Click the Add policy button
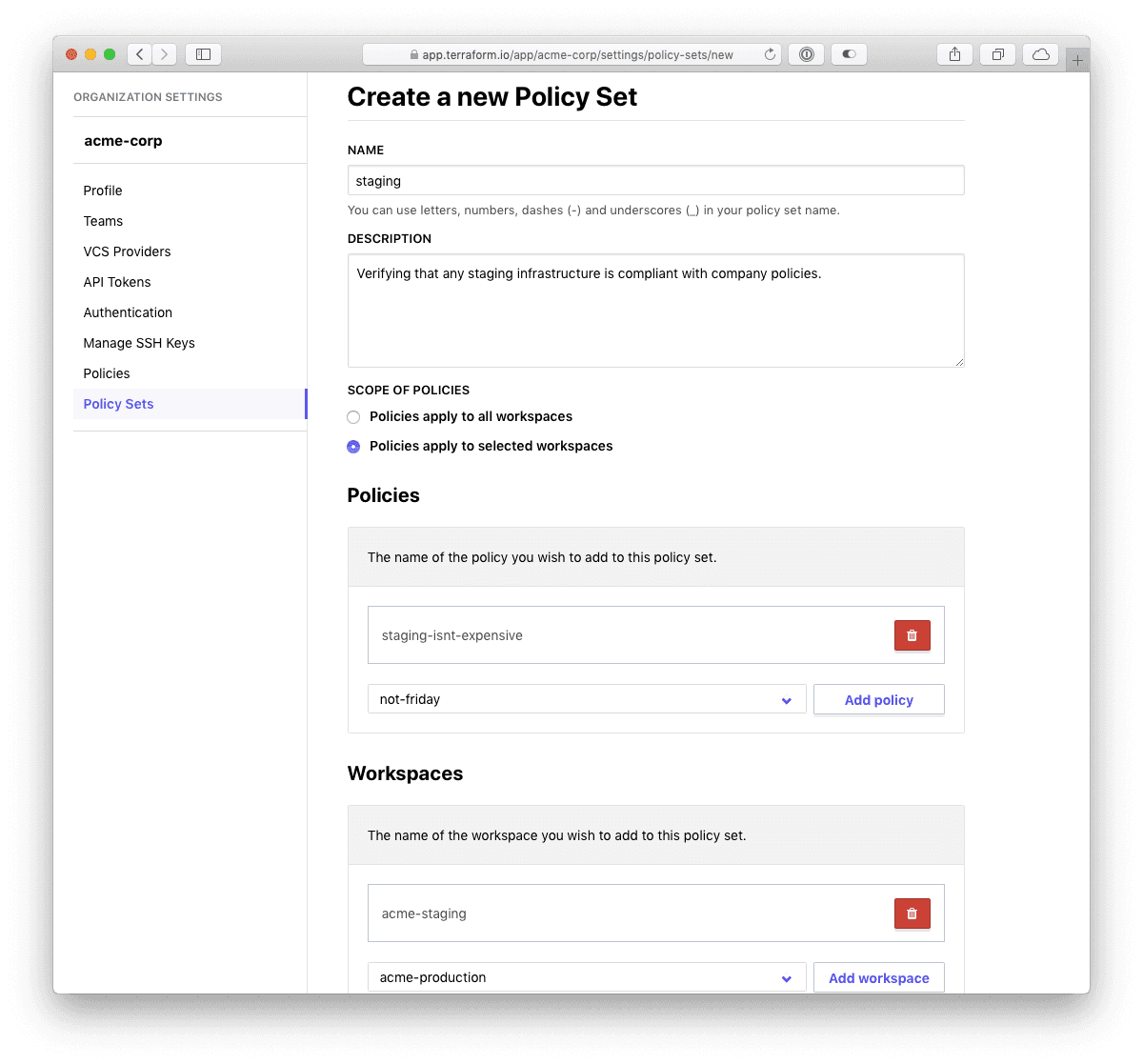The width and height of the screenshot is (1143, 1064). [x=878, y=699]
